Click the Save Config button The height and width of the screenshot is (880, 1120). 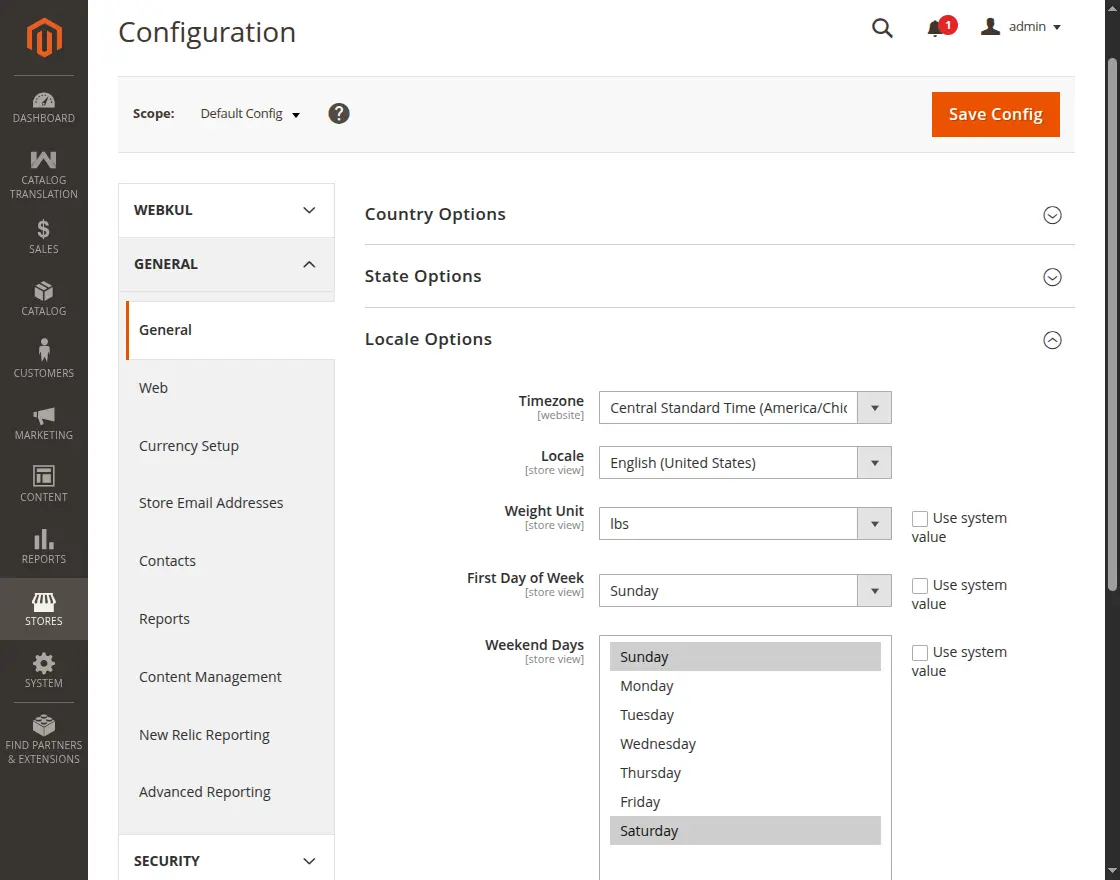tap(995, 114)
